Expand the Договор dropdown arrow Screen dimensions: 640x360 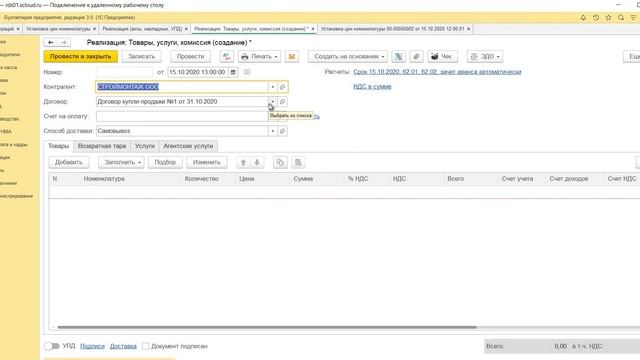coord(273,102)
